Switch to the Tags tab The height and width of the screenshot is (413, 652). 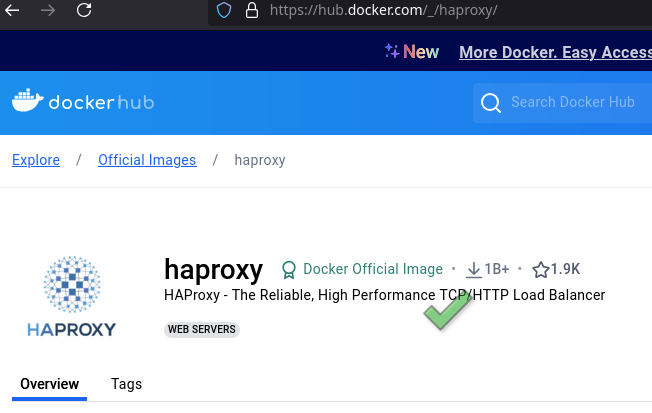click(126, 384)
